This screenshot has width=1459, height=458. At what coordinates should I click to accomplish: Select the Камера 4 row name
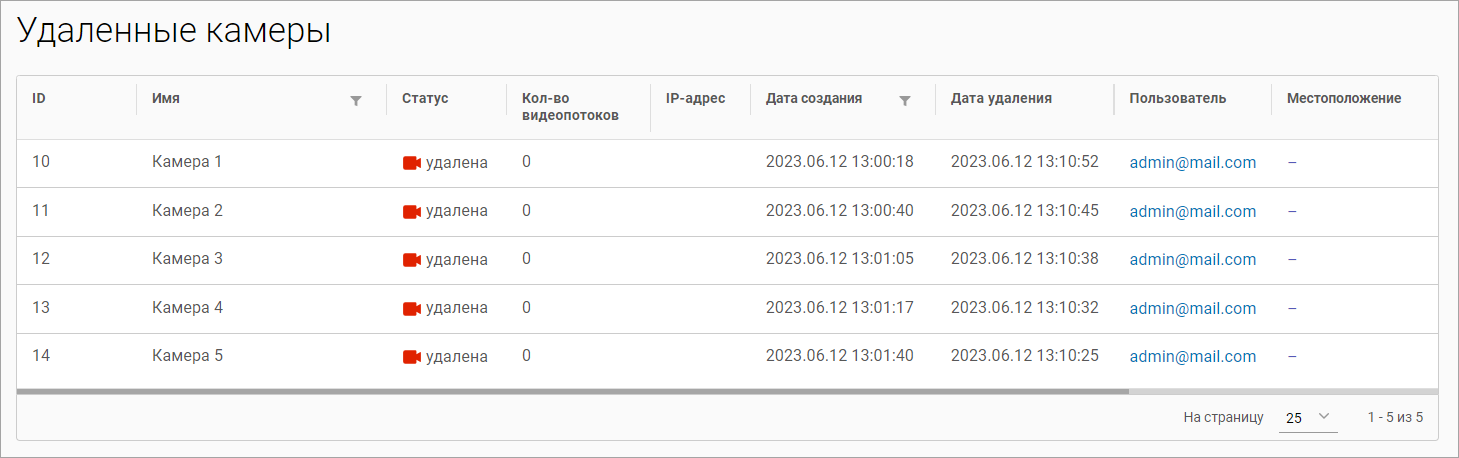pyautogui.click(x=187, y=308)
